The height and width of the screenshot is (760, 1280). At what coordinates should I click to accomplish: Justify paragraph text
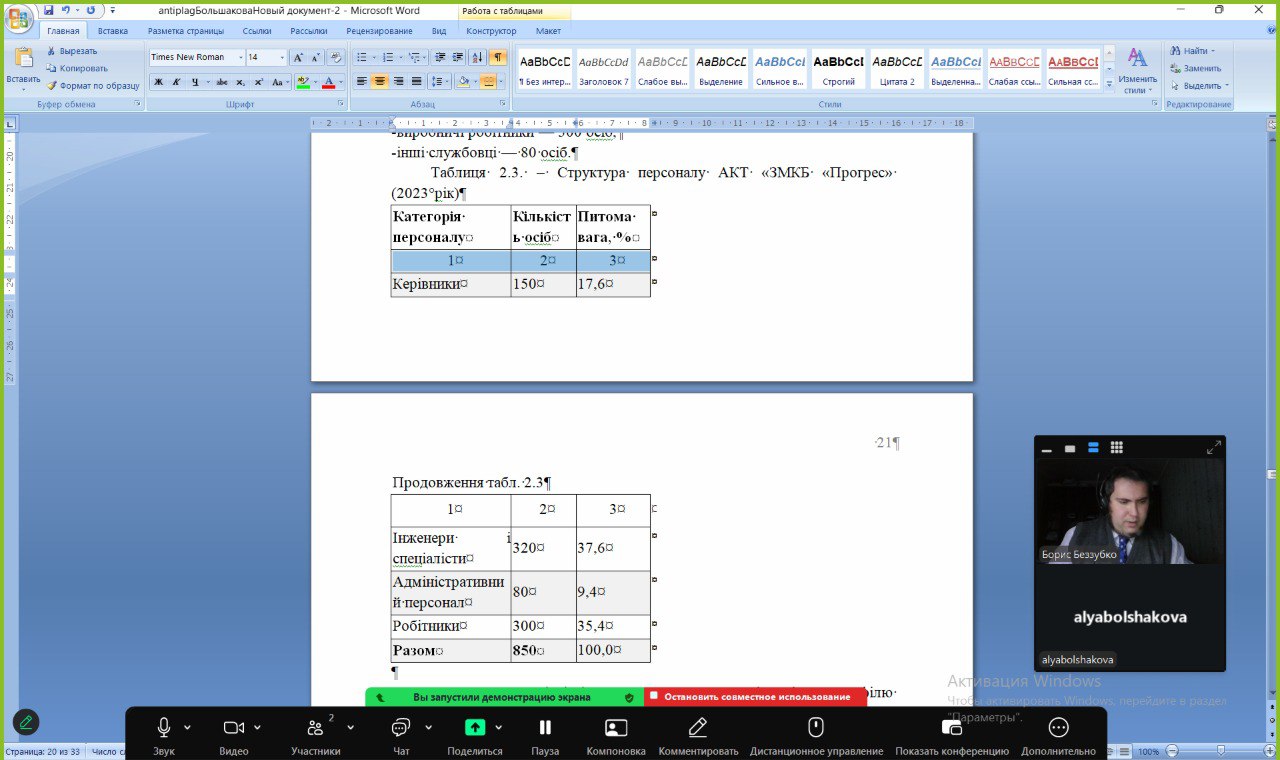click(416, 82)
